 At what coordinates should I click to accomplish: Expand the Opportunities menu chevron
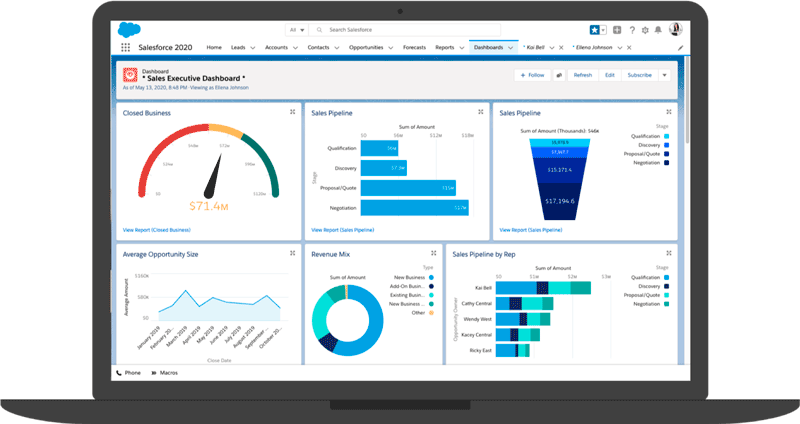pyautogui.click(x=388, y=47)
